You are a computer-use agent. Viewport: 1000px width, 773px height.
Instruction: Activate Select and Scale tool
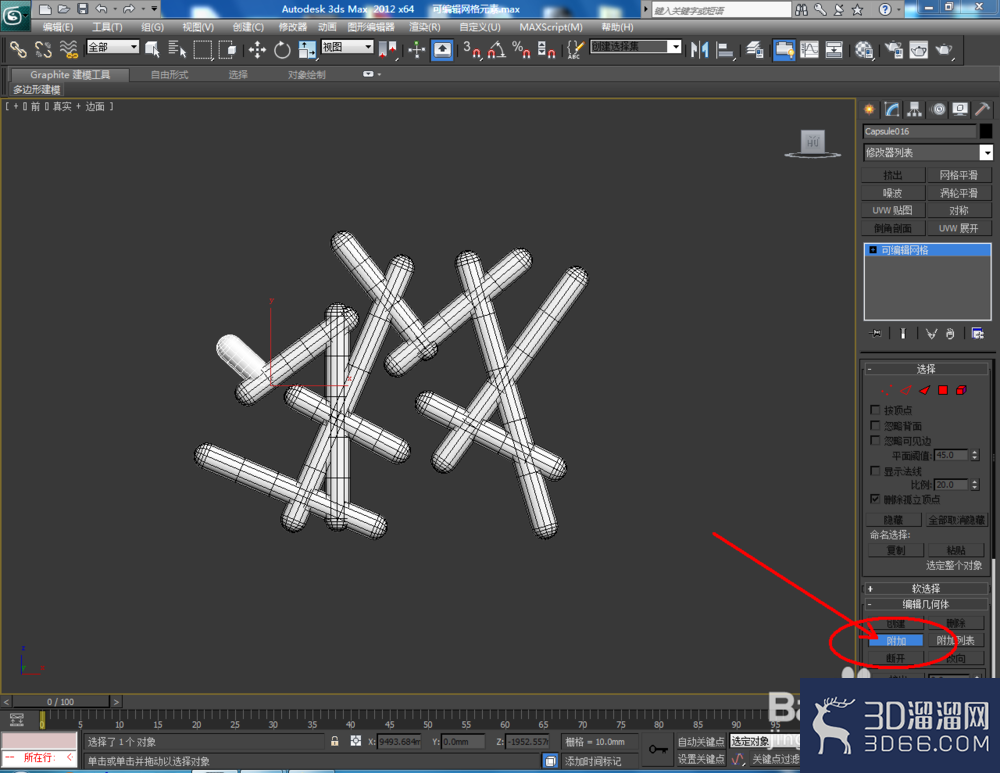tap(307, 50)
